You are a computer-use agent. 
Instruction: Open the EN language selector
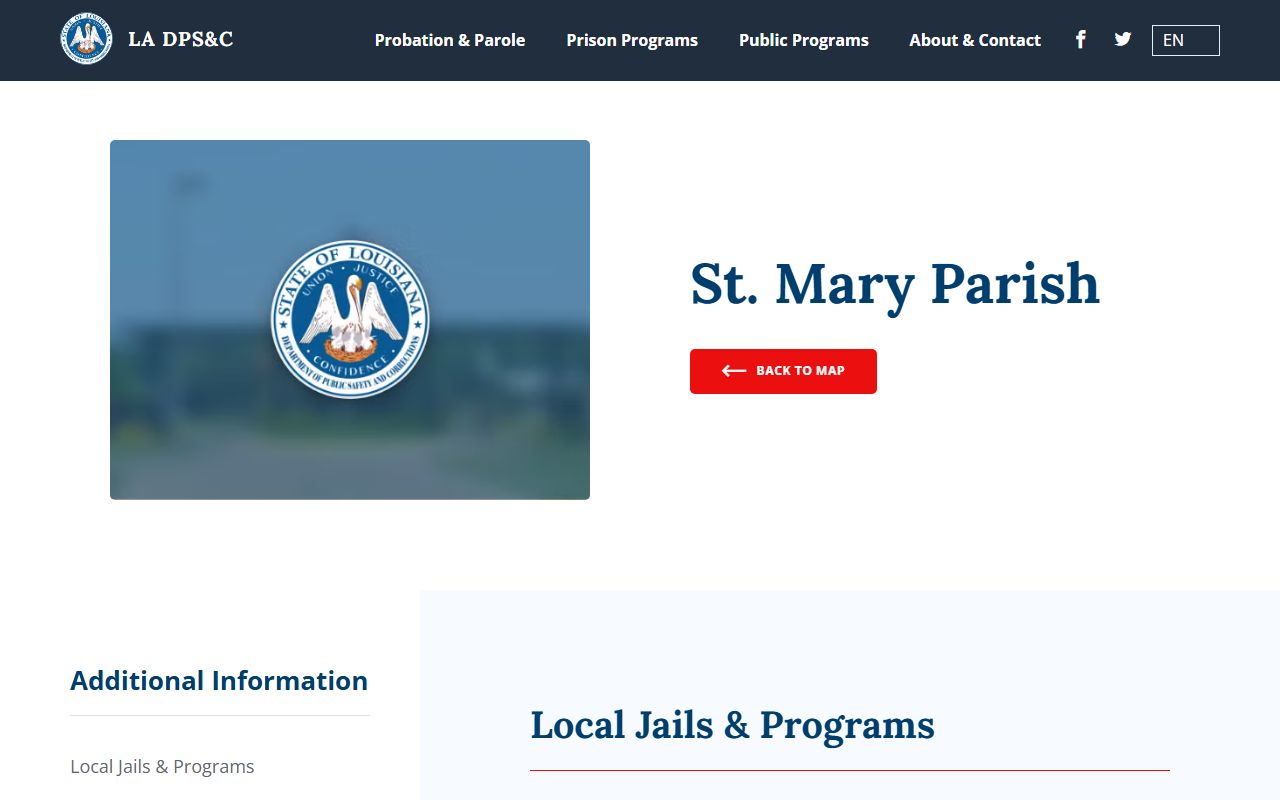coord(1185,40)
